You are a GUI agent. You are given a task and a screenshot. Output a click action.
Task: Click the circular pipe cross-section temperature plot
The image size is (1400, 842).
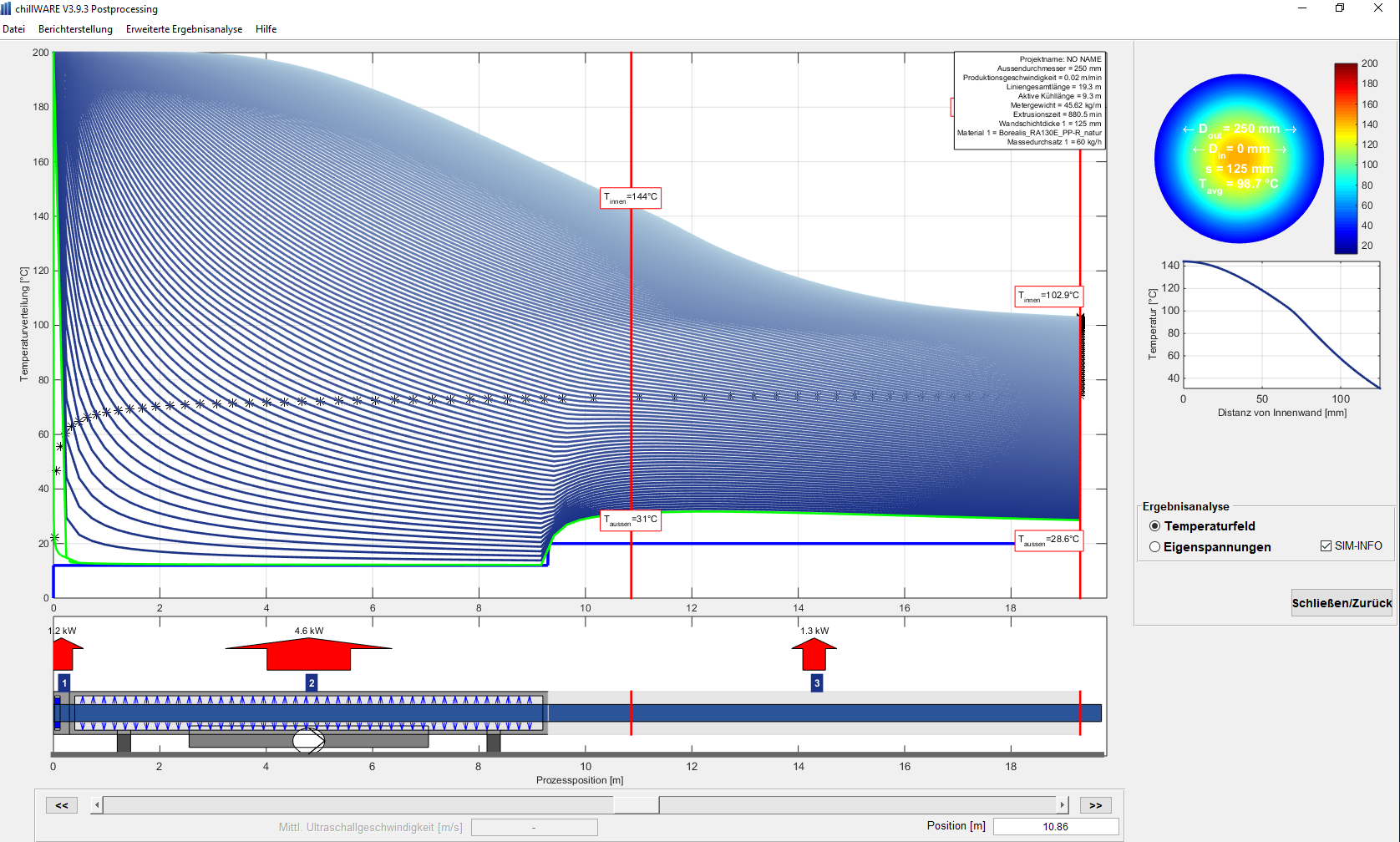pos(1239,159)
